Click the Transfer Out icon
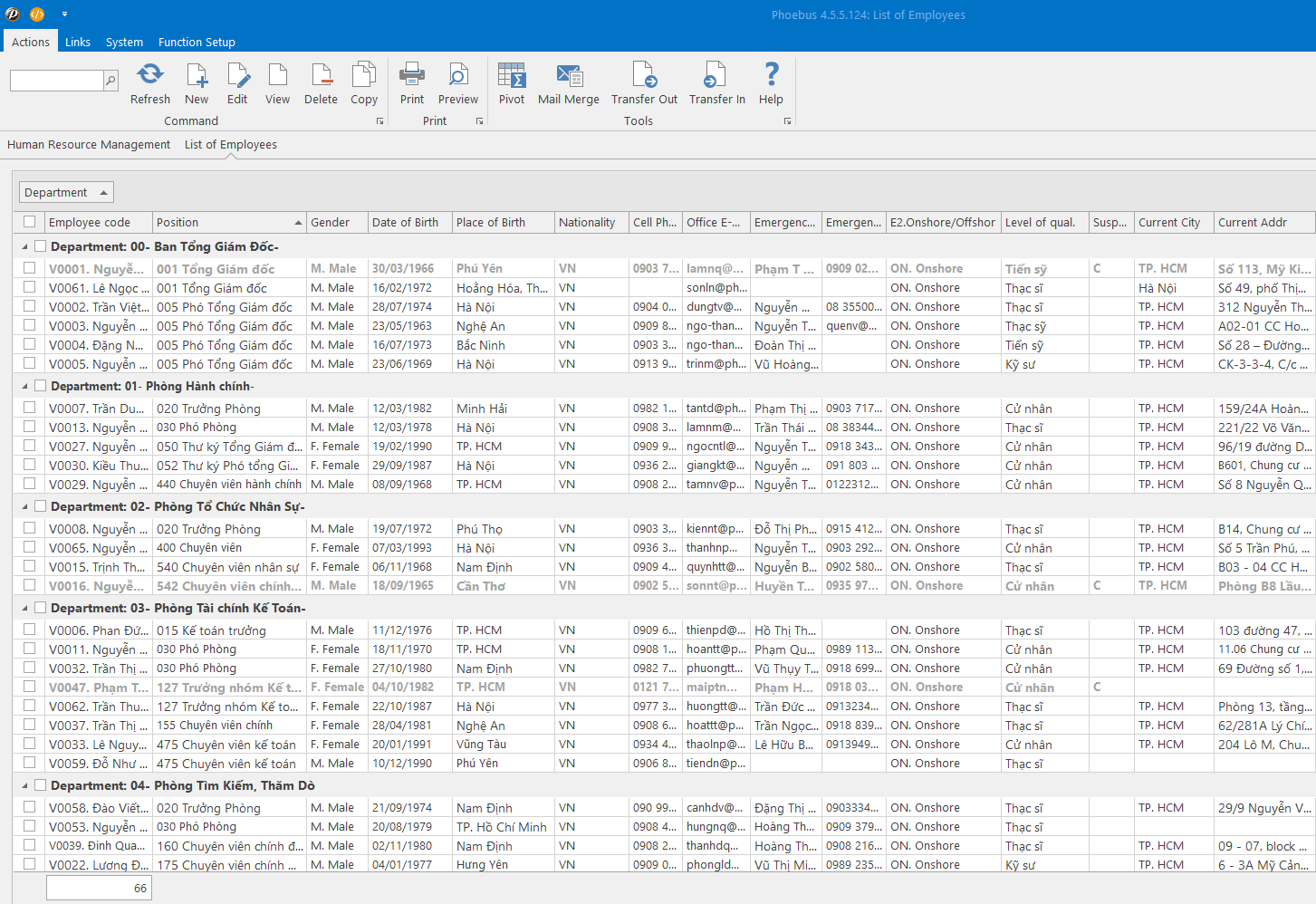This screenshot has width=1316, height=904. click(x=644, y=74)
